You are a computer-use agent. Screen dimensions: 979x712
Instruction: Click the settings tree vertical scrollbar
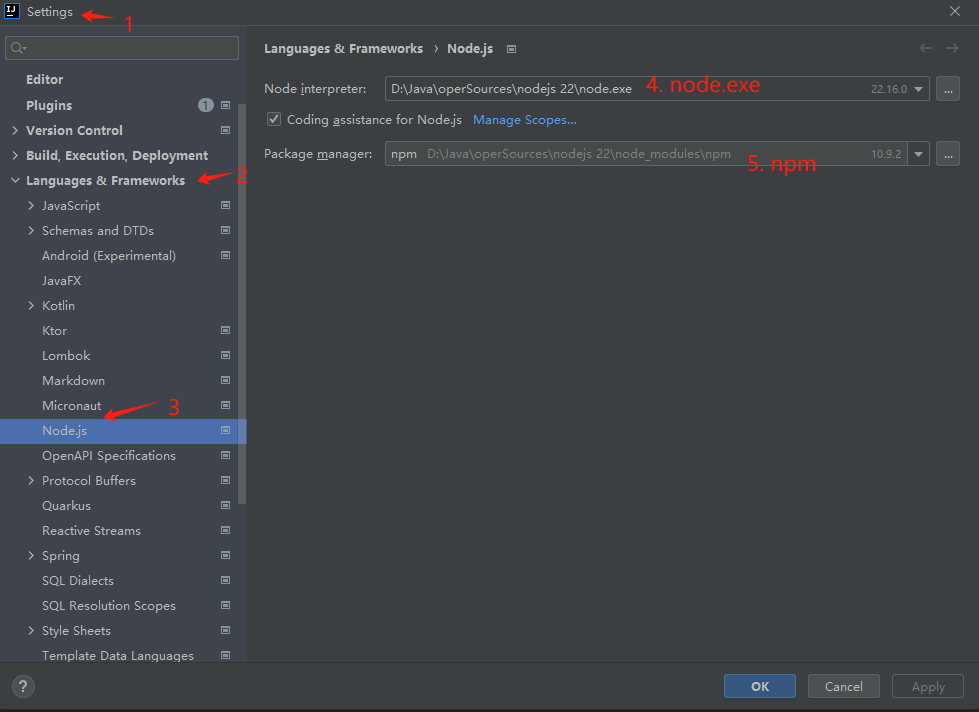click(242, 303)
